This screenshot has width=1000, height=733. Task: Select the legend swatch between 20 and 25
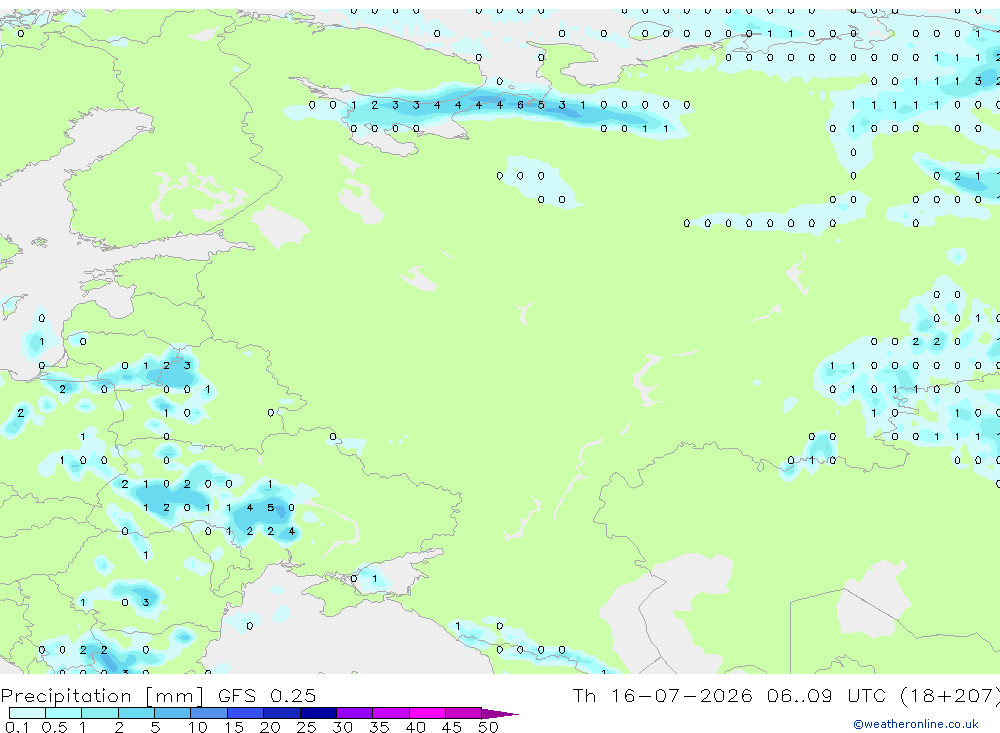281,713
